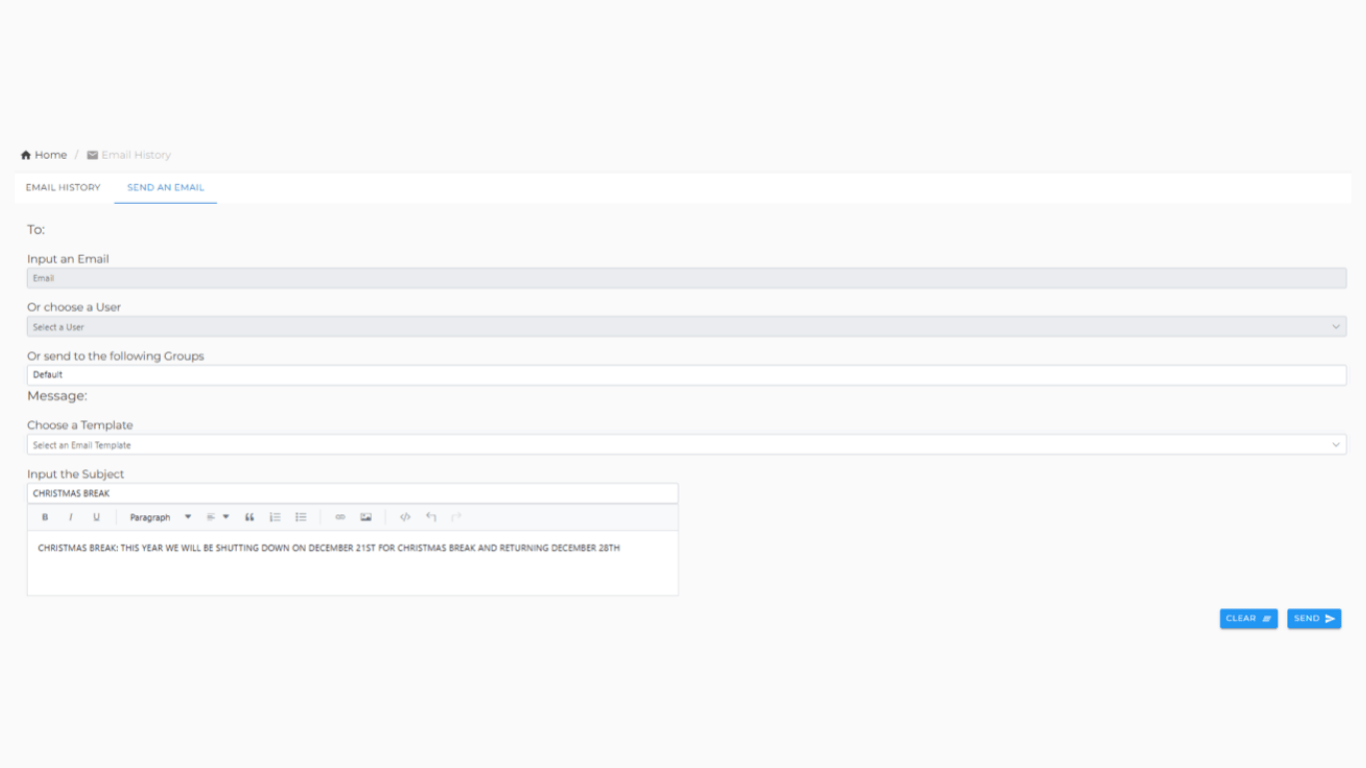Apply italic formatting
This screenshot has width=1366, height=768.
70,517
